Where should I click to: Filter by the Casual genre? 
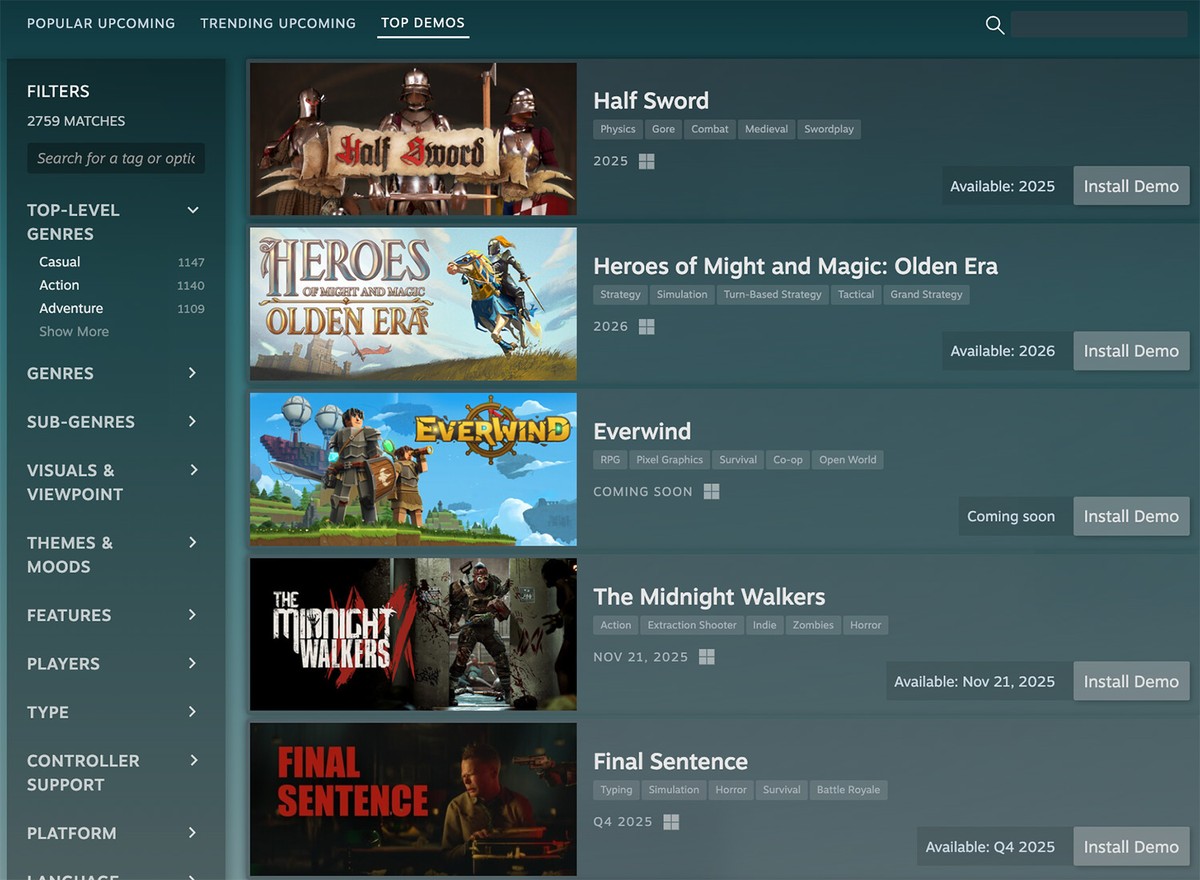point(60,262)
